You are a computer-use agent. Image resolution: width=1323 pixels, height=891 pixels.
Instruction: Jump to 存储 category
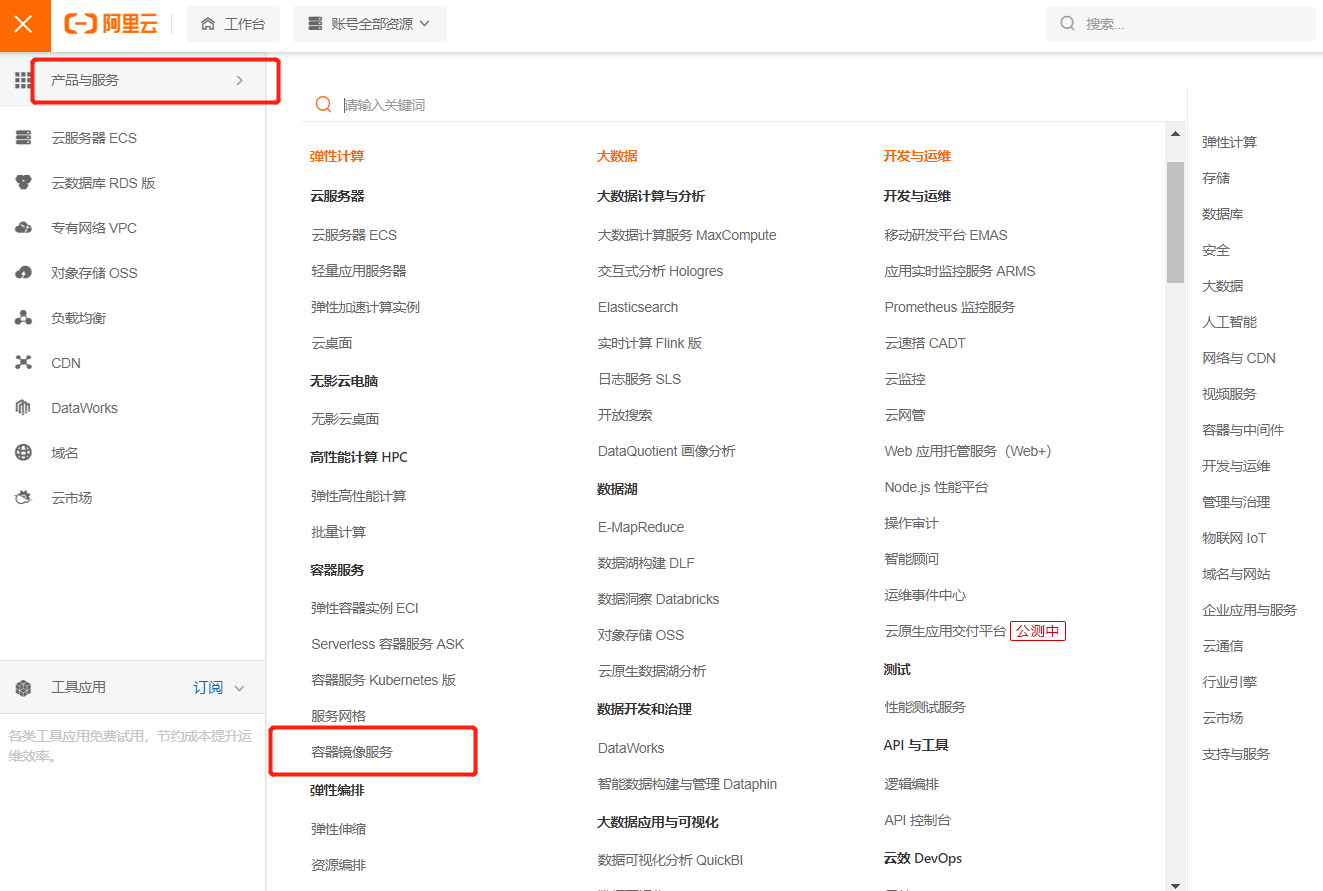point(1216,178)
